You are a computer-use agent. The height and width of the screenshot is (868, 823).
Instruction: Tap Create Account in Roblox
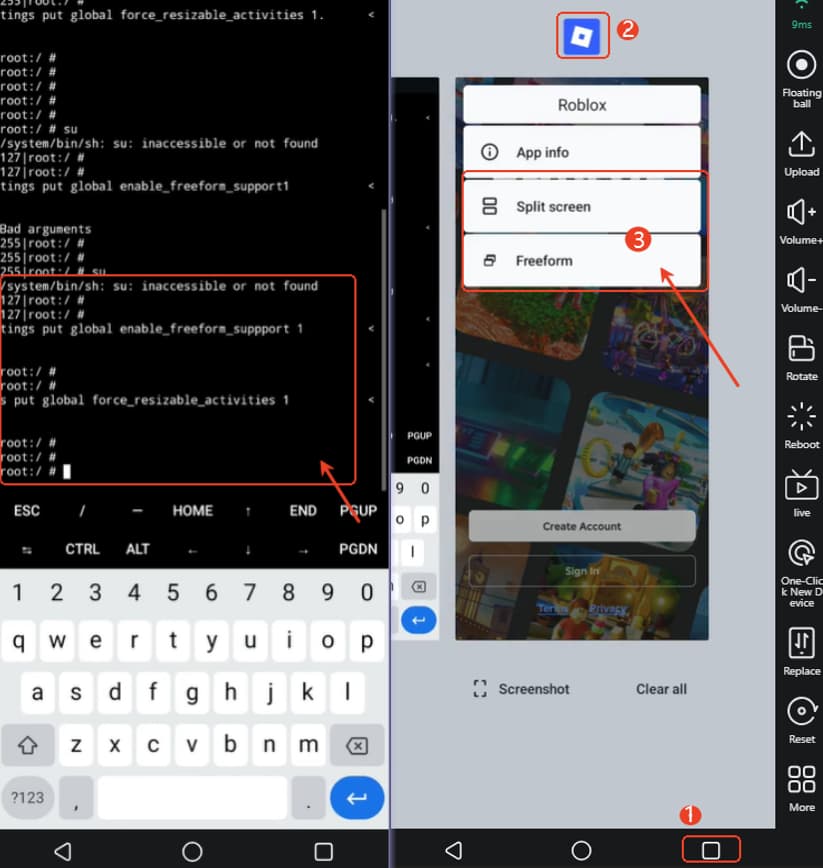tap(581, 525)
